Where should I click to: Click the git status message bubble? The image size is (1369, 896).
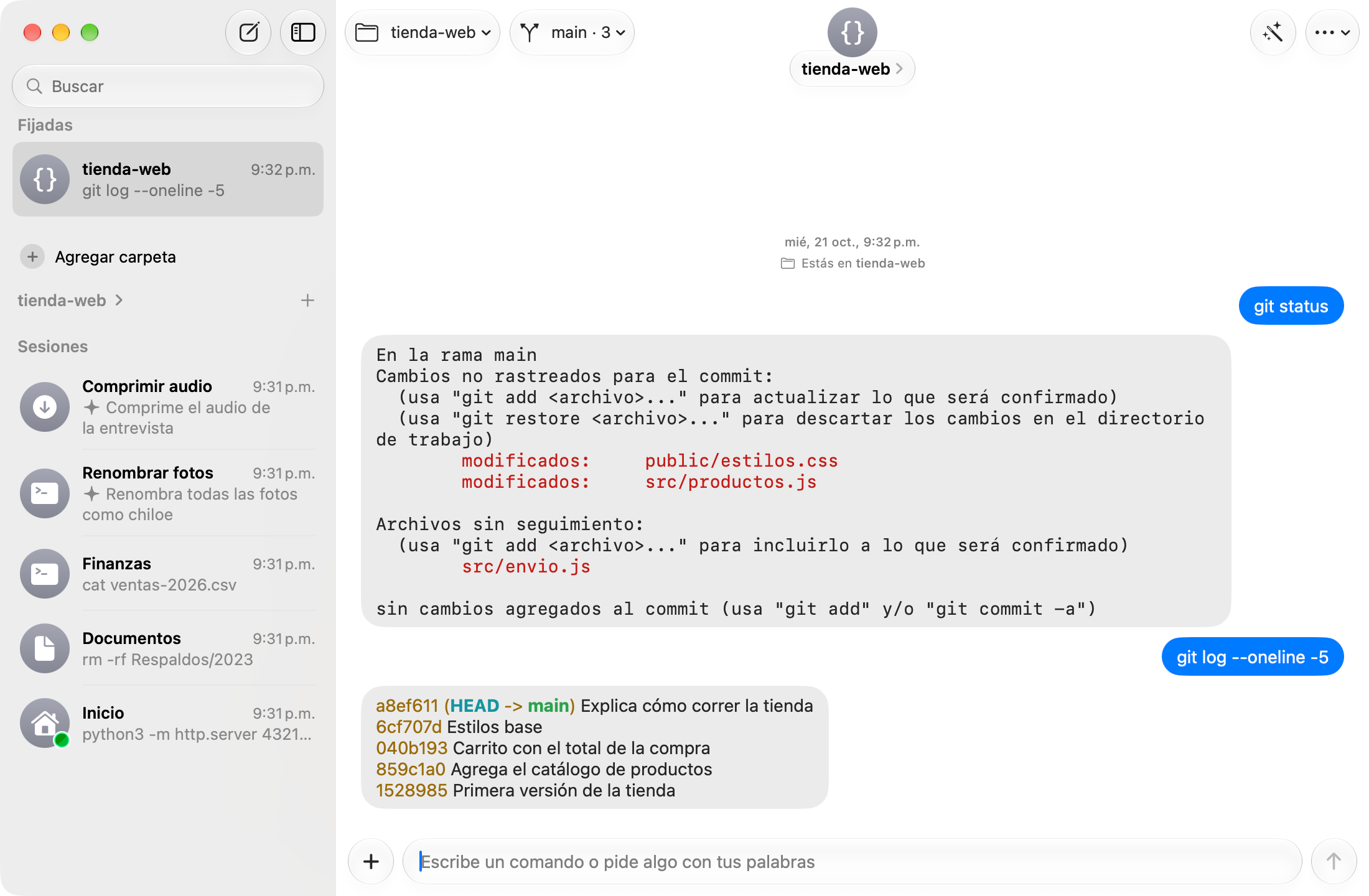(x=1291, y=306)
